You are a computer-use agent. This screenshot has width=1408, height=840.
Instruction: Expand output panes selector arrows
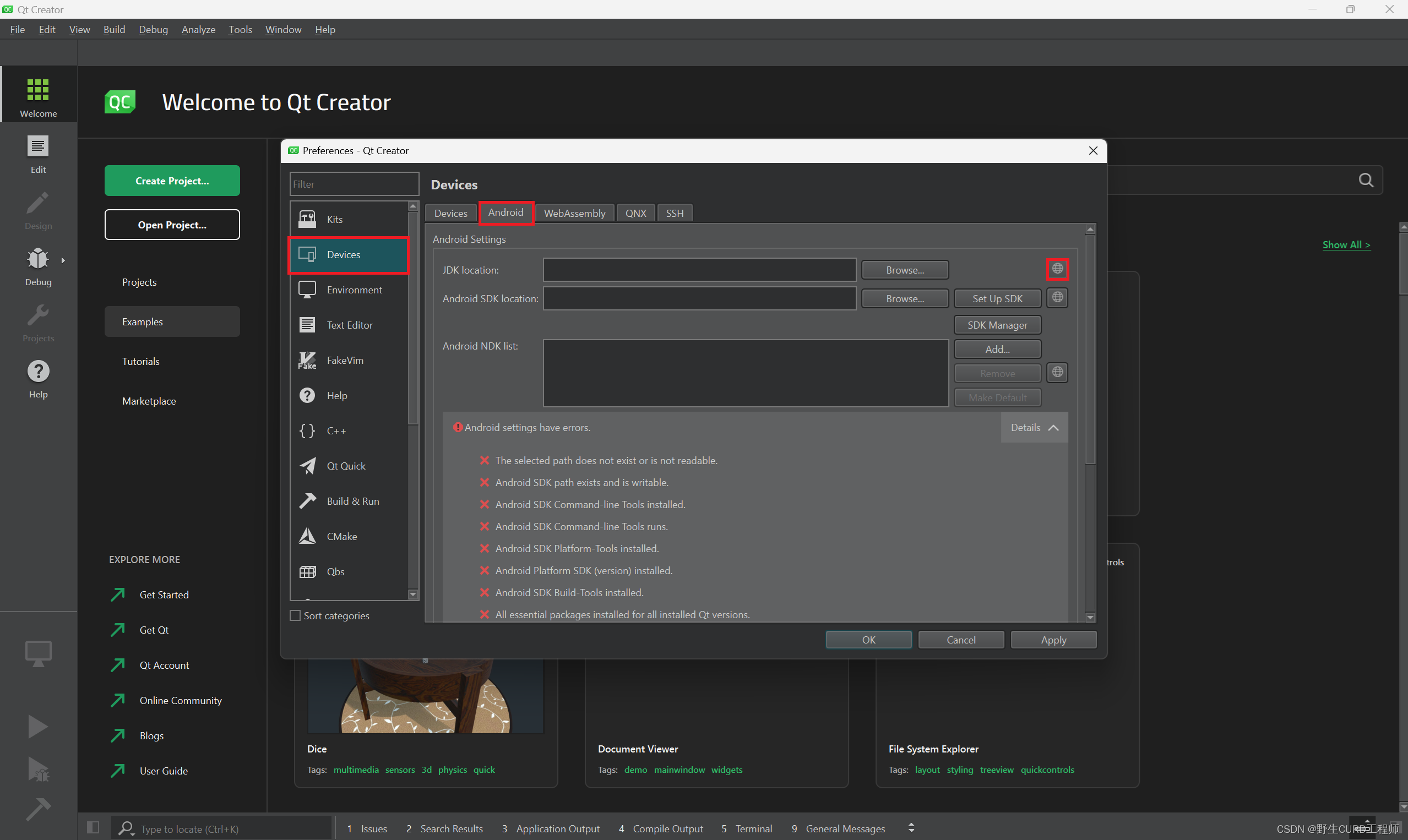tap(911, 828)
